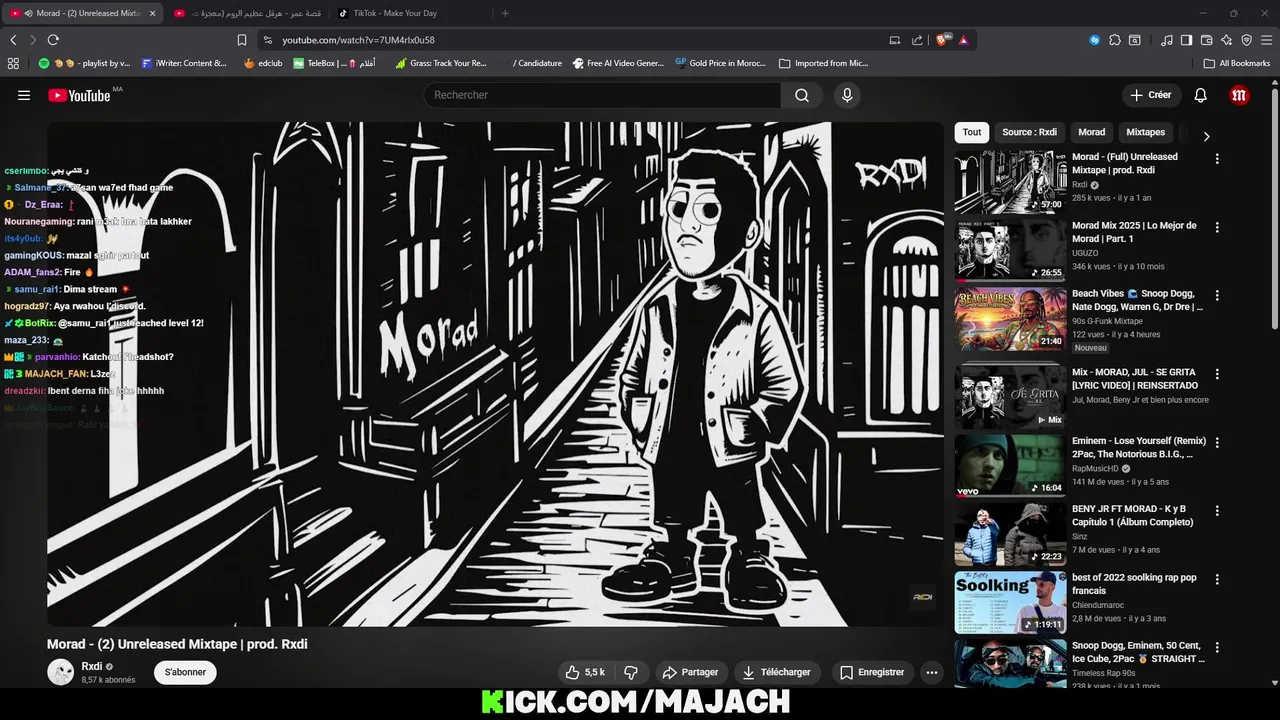Viewport: 1280px width, 720px height.
Task: Open the page-cast icon in the address bar
Action: pos(895,40)
